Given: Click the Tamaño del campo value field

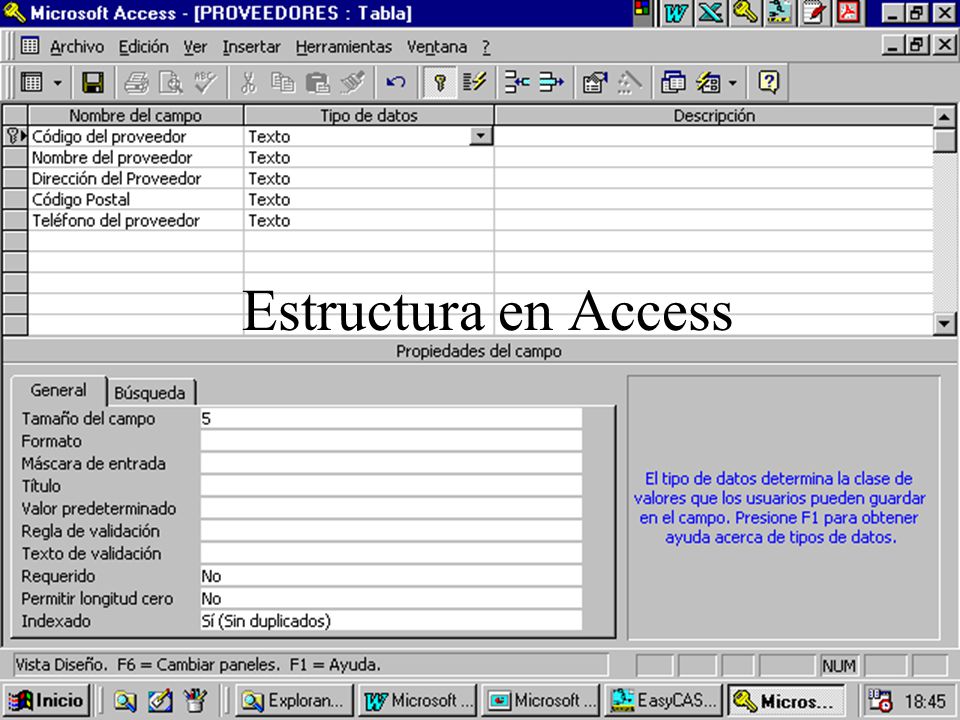Looking at the screenshot, I should (x=391, y=419).
